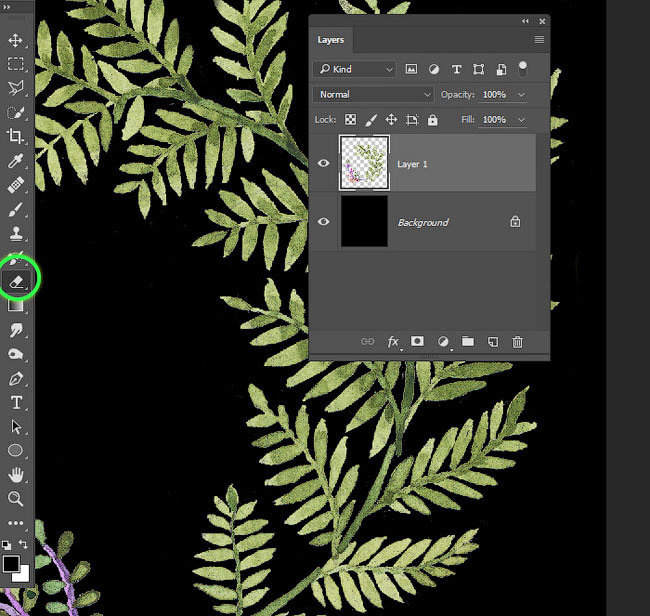Click the Layers panel tab
Viewport: 650px width, 616px height.
tap(331, 40)
